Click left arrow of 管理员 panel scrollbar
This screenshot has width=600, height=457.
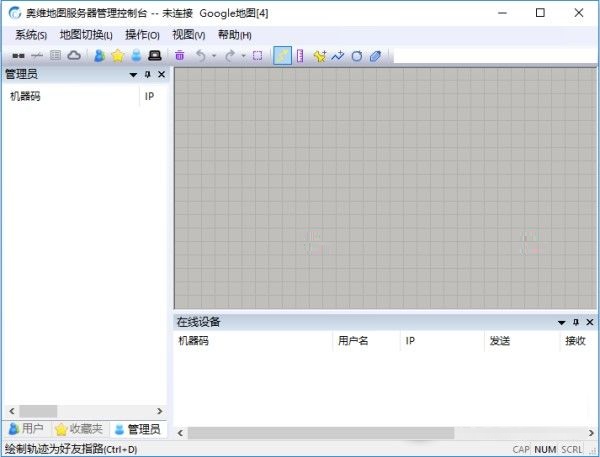click(x=12, y=411)
